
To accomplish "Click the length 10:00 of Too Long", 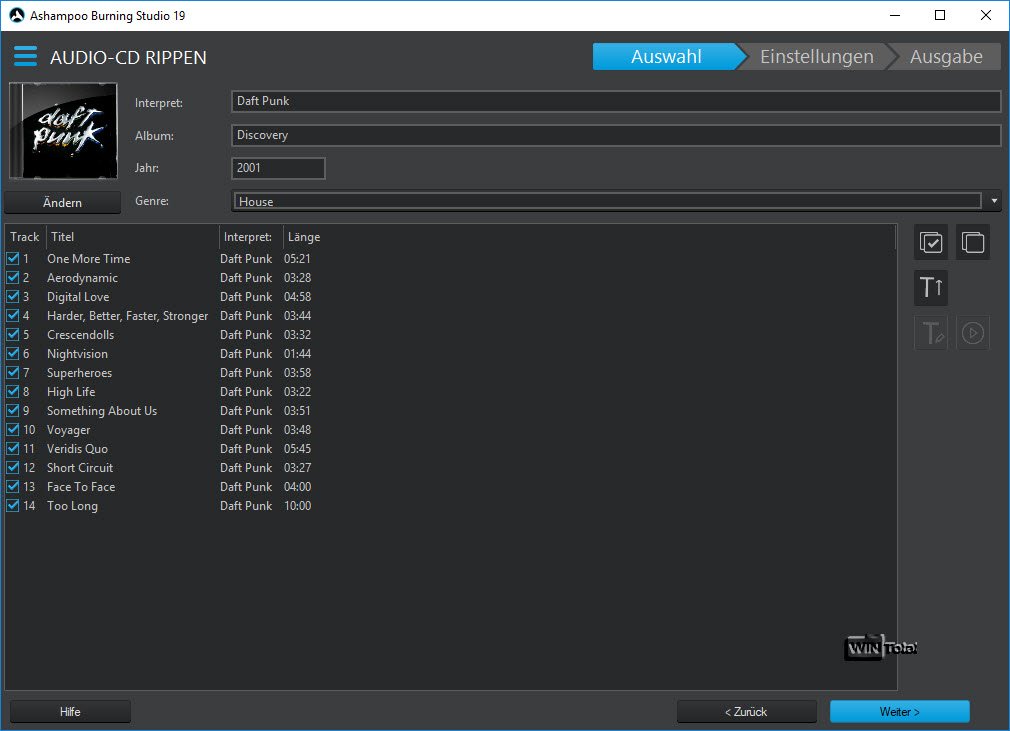I will click(x=298, y=506).
